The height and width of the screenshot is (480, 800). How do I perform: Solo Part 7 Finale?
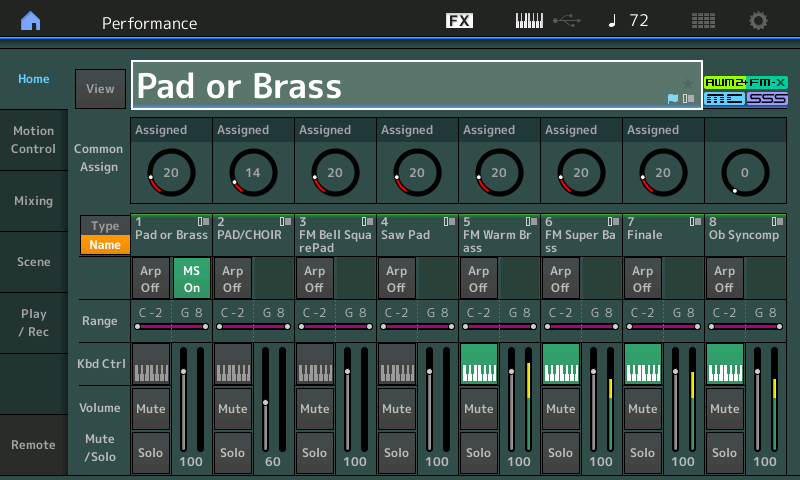point(642,452)
